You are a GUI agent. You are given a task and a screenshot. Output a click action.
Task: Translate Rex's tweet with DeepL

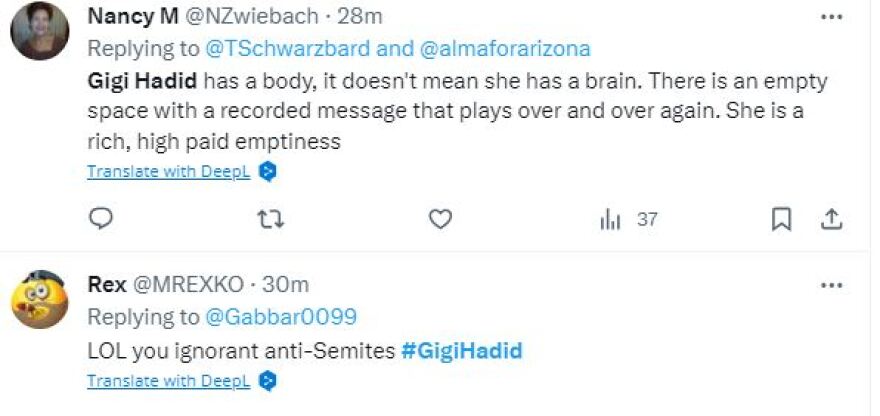170,381
